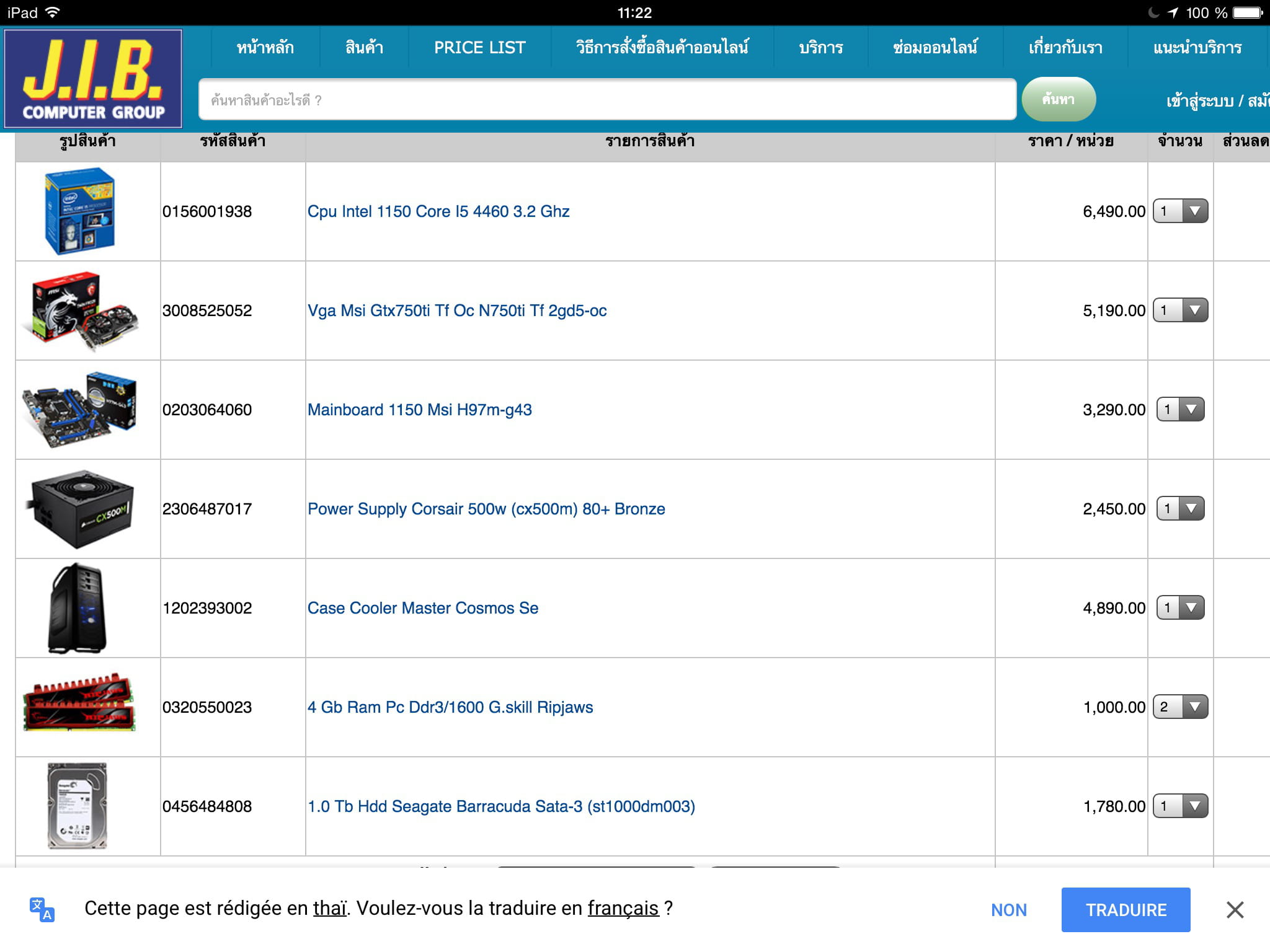Screen dimensions: 1270x952
Task: Open the PRICE LIST menu
Action: [479, 48]
